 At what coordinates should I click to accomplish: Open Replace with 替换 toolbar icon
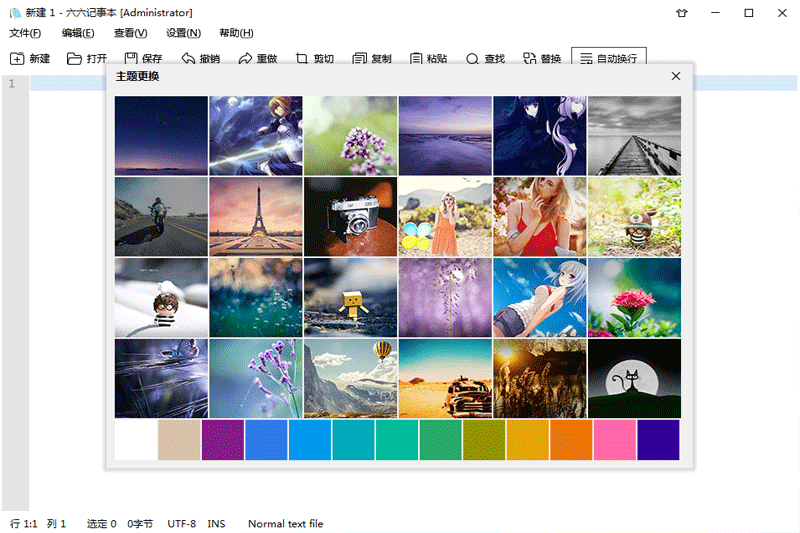tap(530, 59)
